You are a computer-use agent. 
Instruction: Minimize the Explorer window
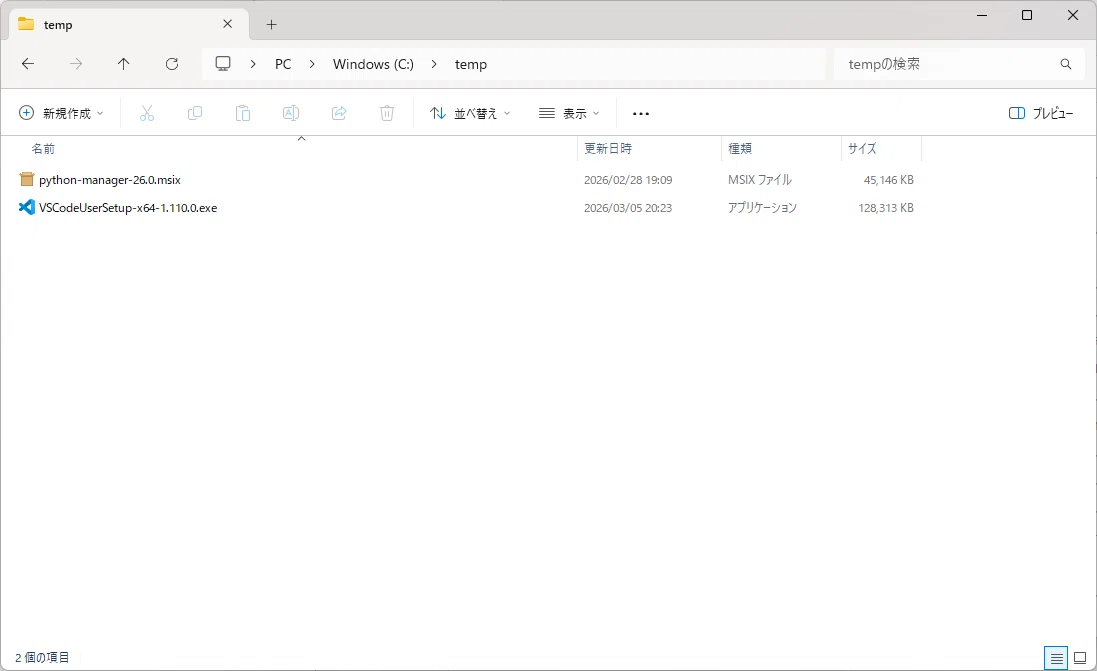pos(982,15)
